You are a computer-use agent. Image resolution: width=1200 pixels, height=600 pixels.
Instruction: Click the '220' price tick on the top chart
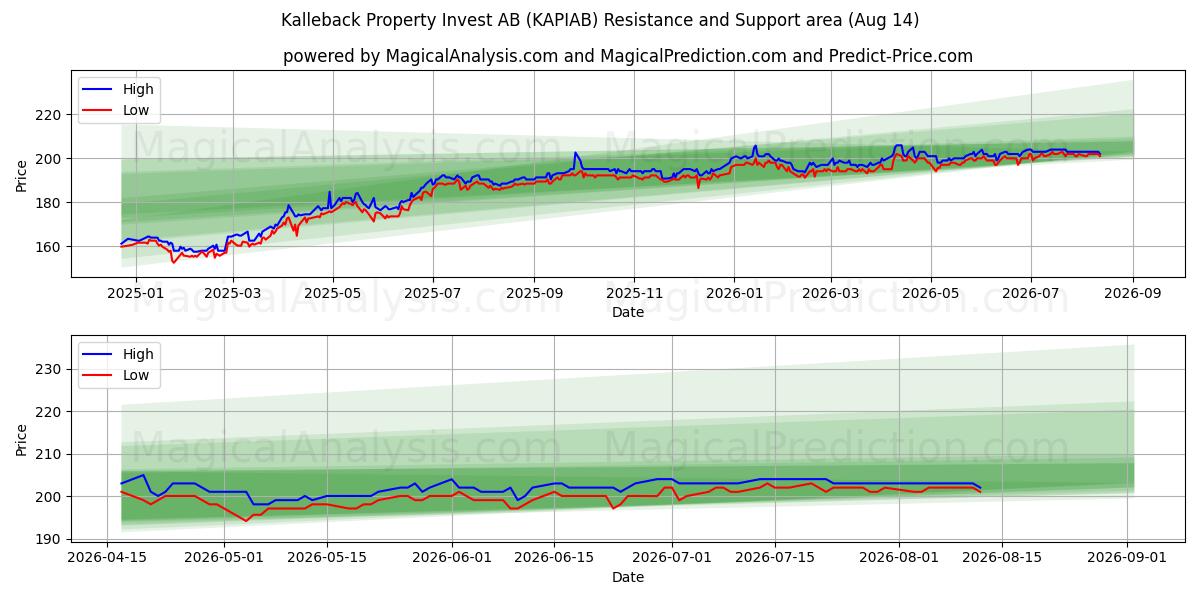pos(50,115)
